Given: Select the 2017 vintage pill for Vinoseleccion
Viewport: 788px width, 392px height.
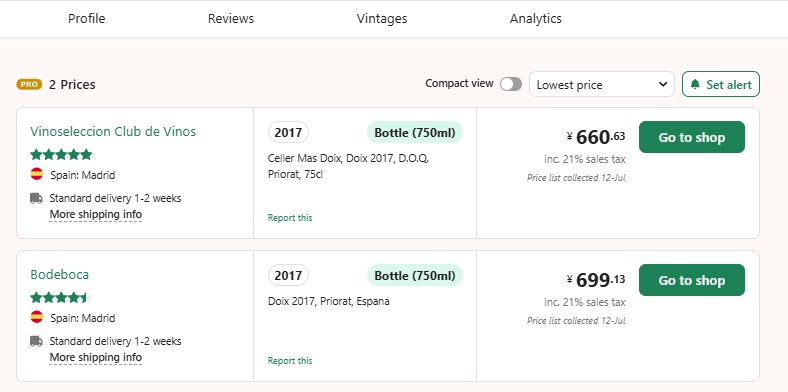Looking at the screenshot, I should [288, 132].
